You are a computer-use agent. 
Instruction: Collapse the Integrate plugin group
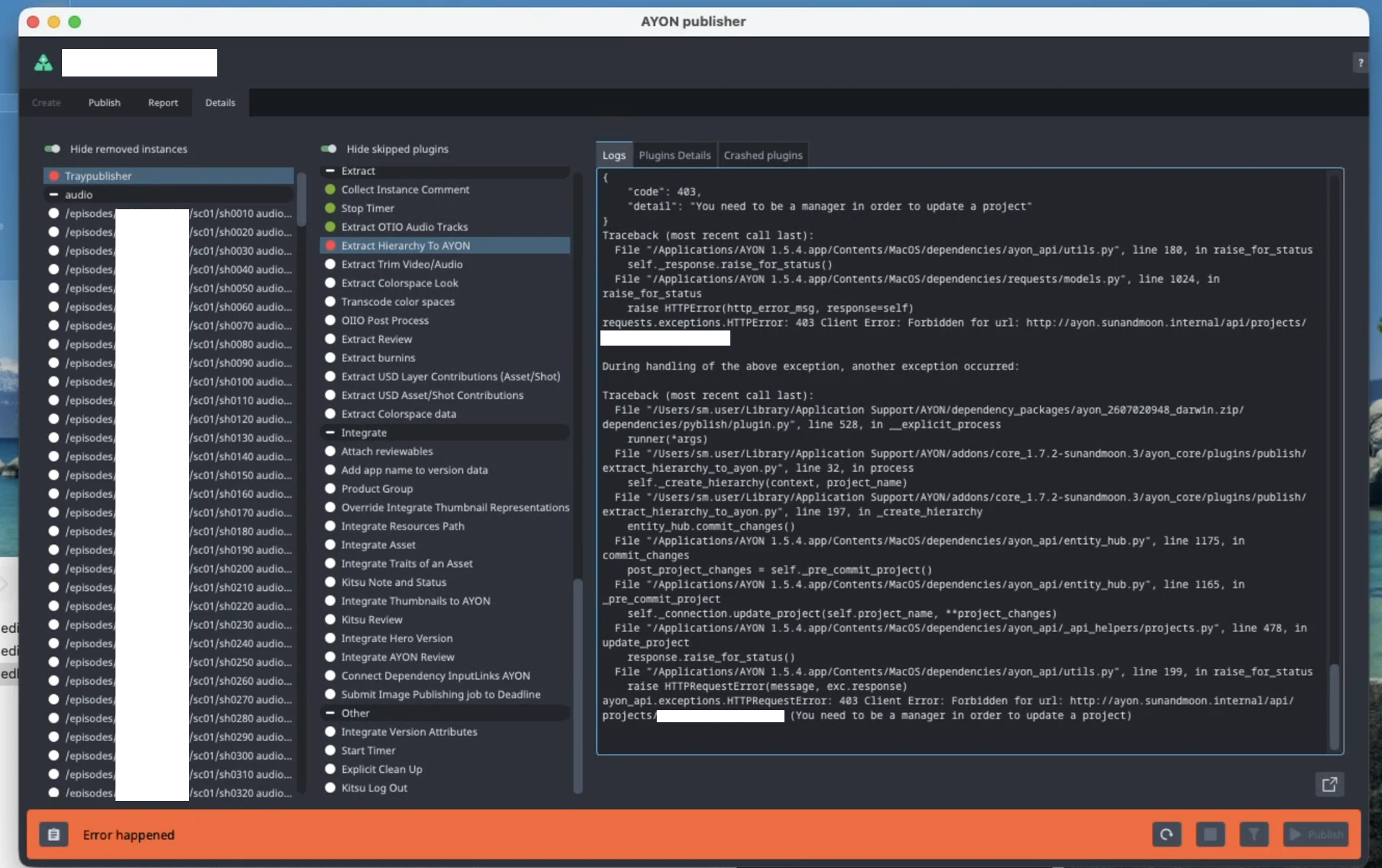click(x=331, y=433)
